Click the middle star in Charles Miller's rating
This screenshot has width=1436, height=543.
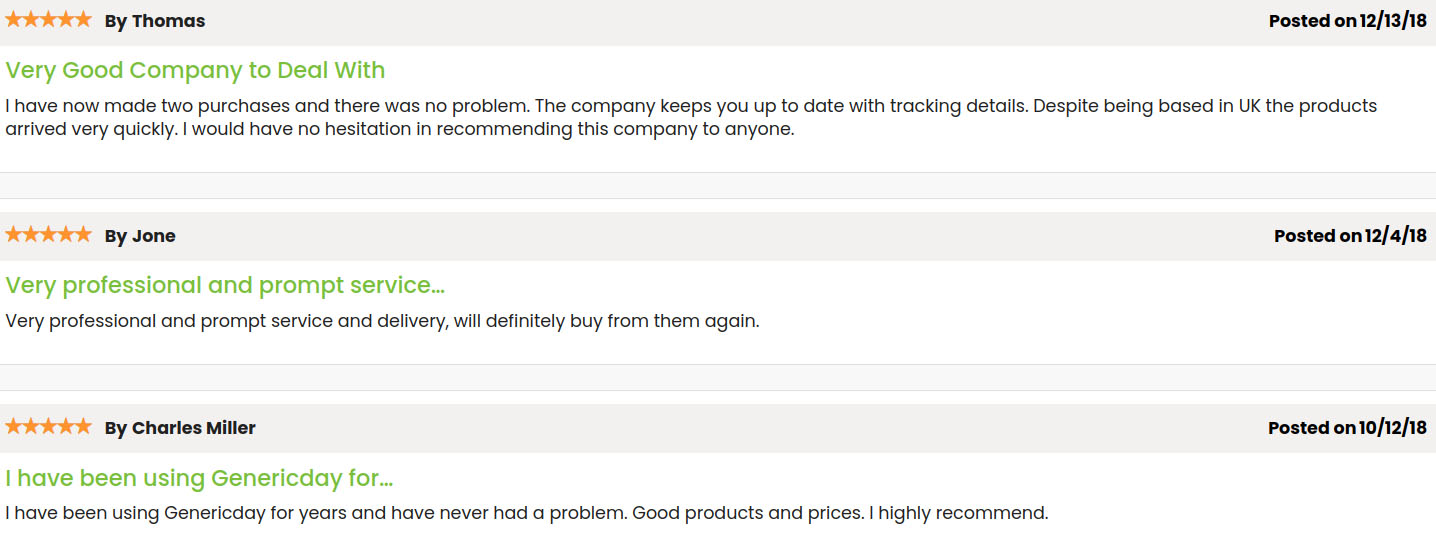coord(48,427)
